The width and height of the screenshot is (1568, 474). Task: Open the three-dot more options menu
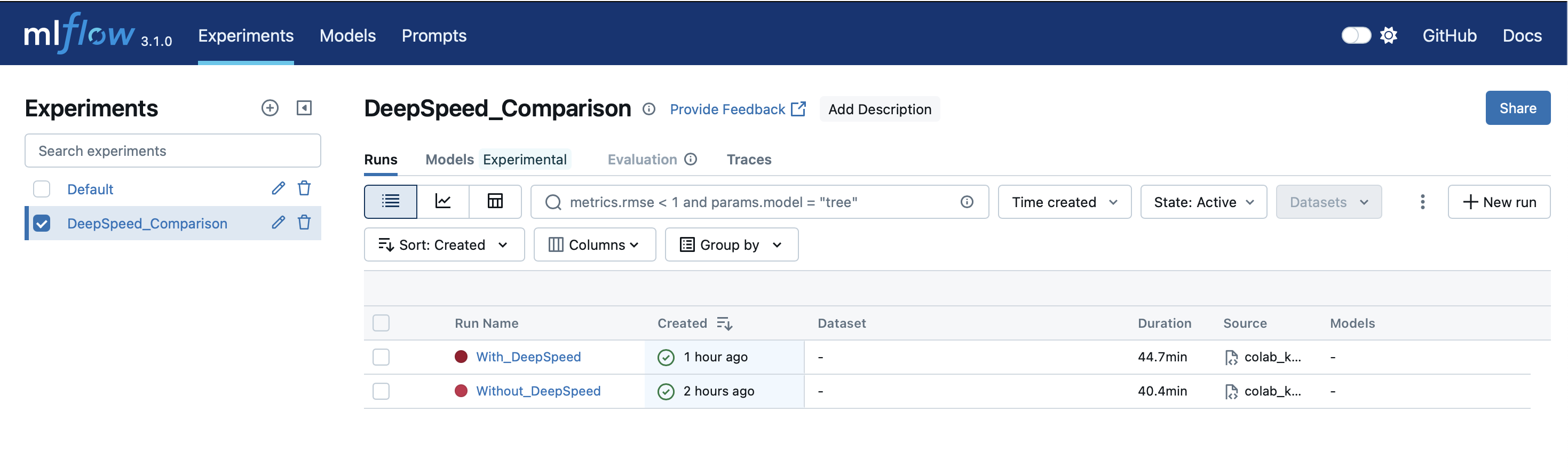point(1422,202)
